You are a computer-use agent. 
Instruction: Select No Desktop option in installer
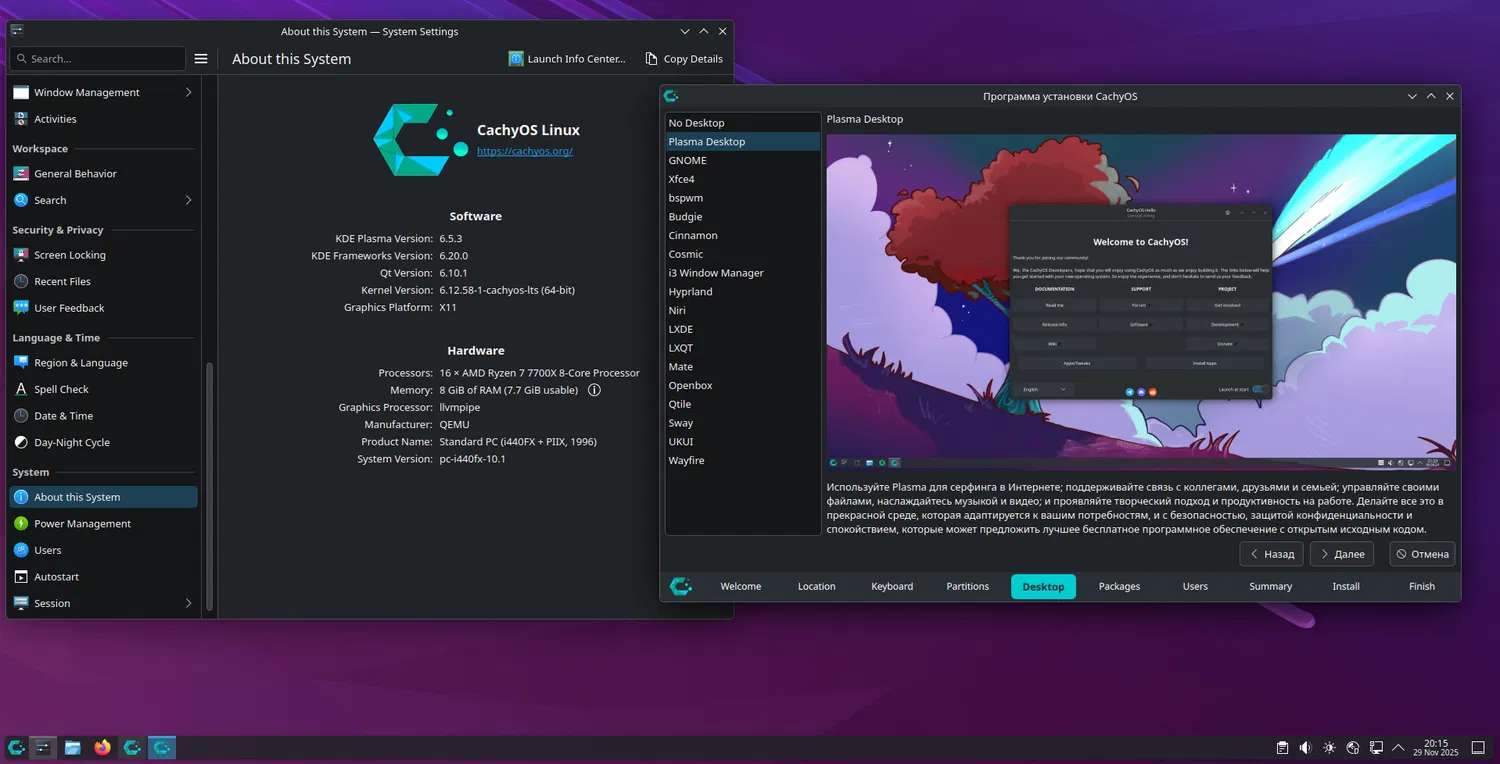click(743, 123)
